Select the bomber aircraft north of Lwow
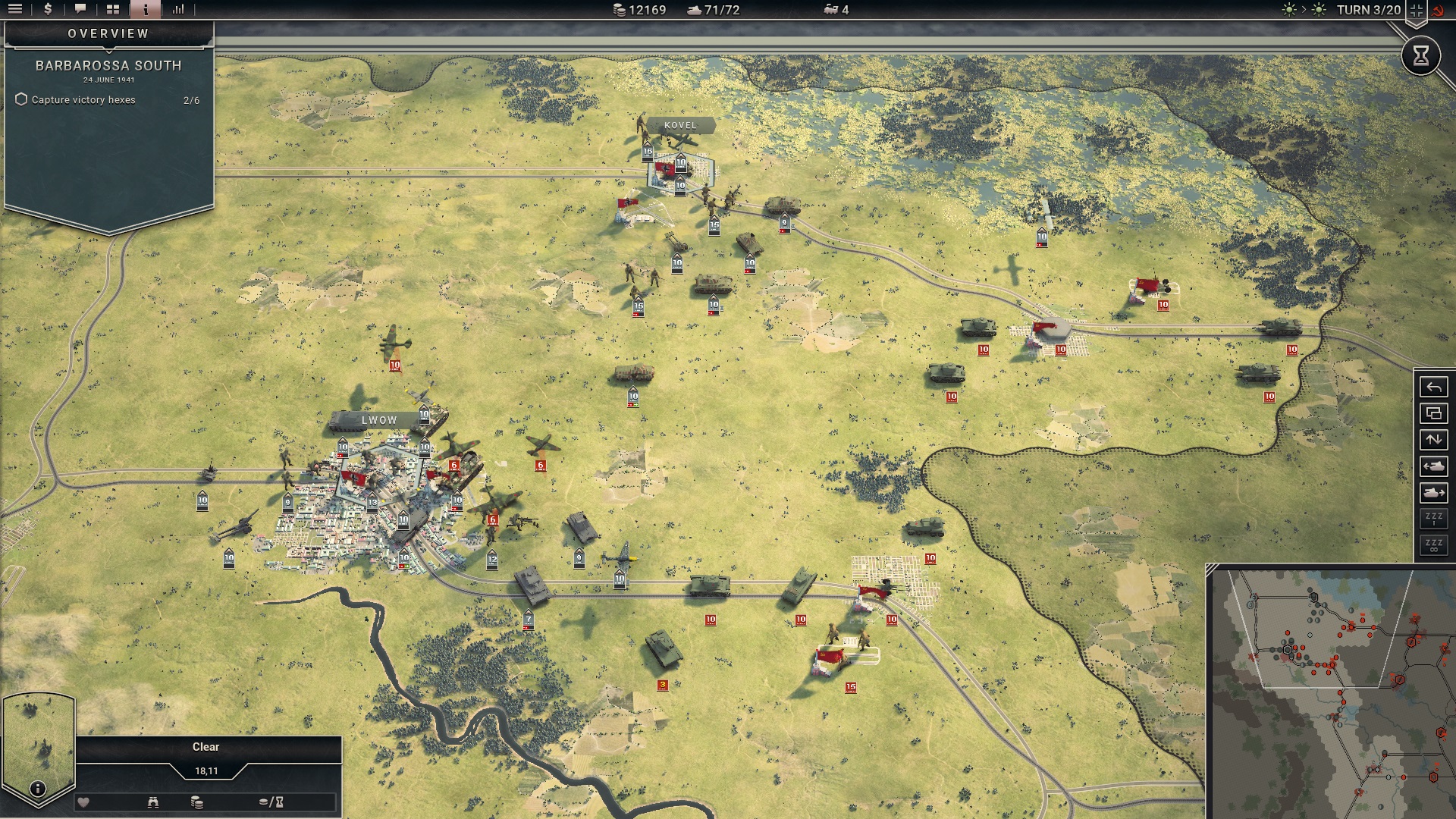Viewport: 1456px width, 819px height. coord(394,343)
